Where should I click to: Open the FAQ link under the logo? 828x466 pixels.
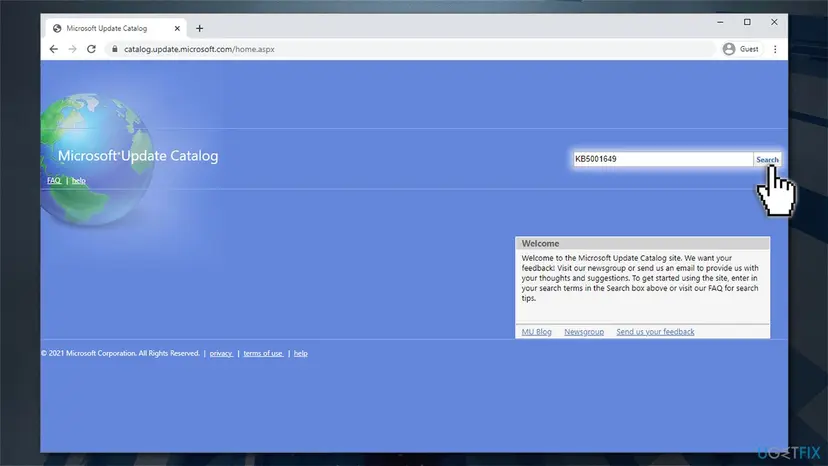(54, 181)
